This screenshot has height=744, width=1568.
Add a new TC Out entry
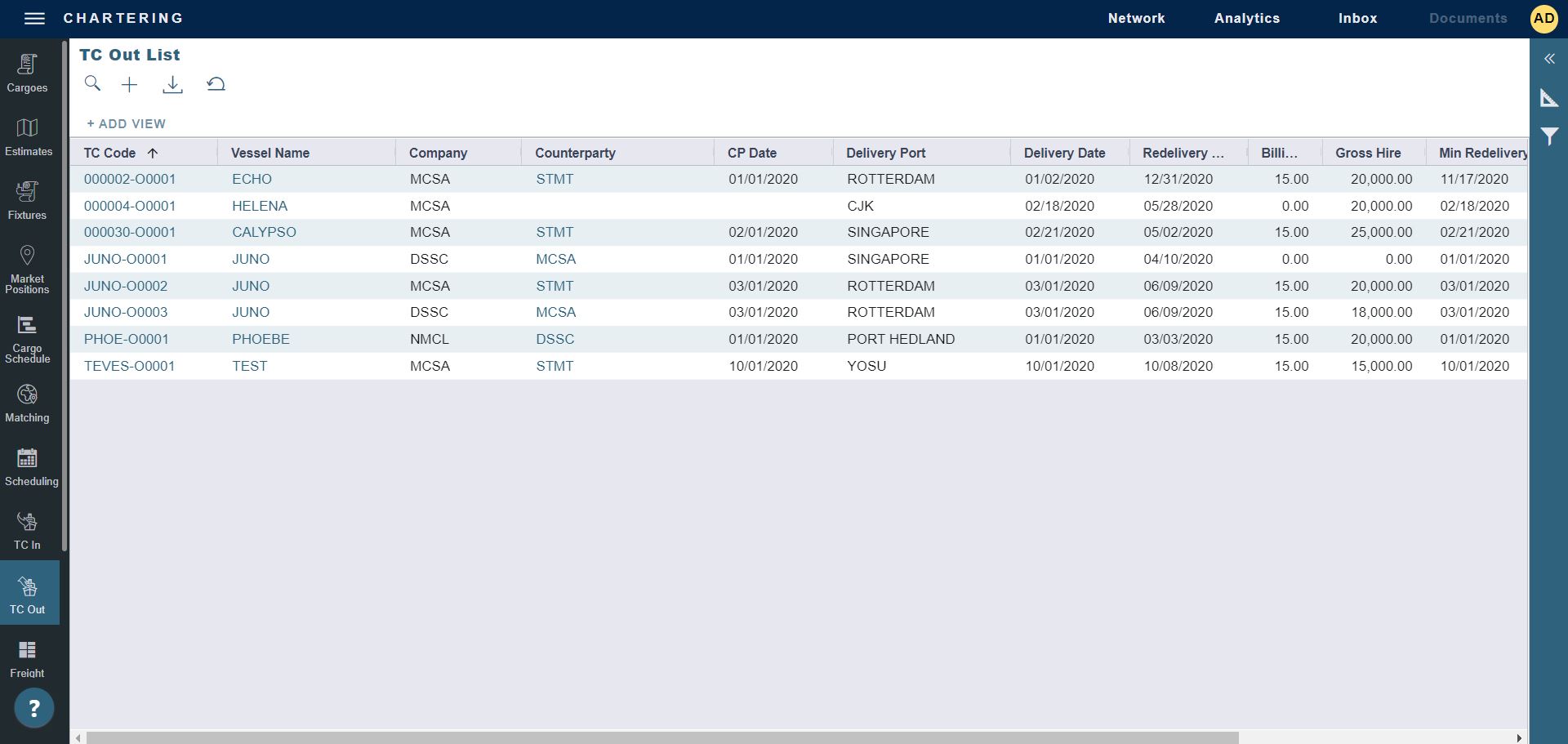pos(129,84)
